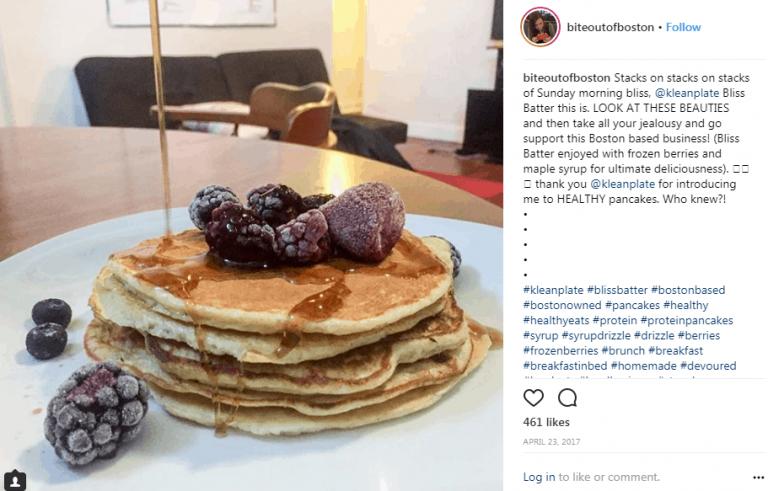This screenshot has width=768, height=491.
Task: Open the biteoutofboston username in header
Action: (x=610, y=27)
